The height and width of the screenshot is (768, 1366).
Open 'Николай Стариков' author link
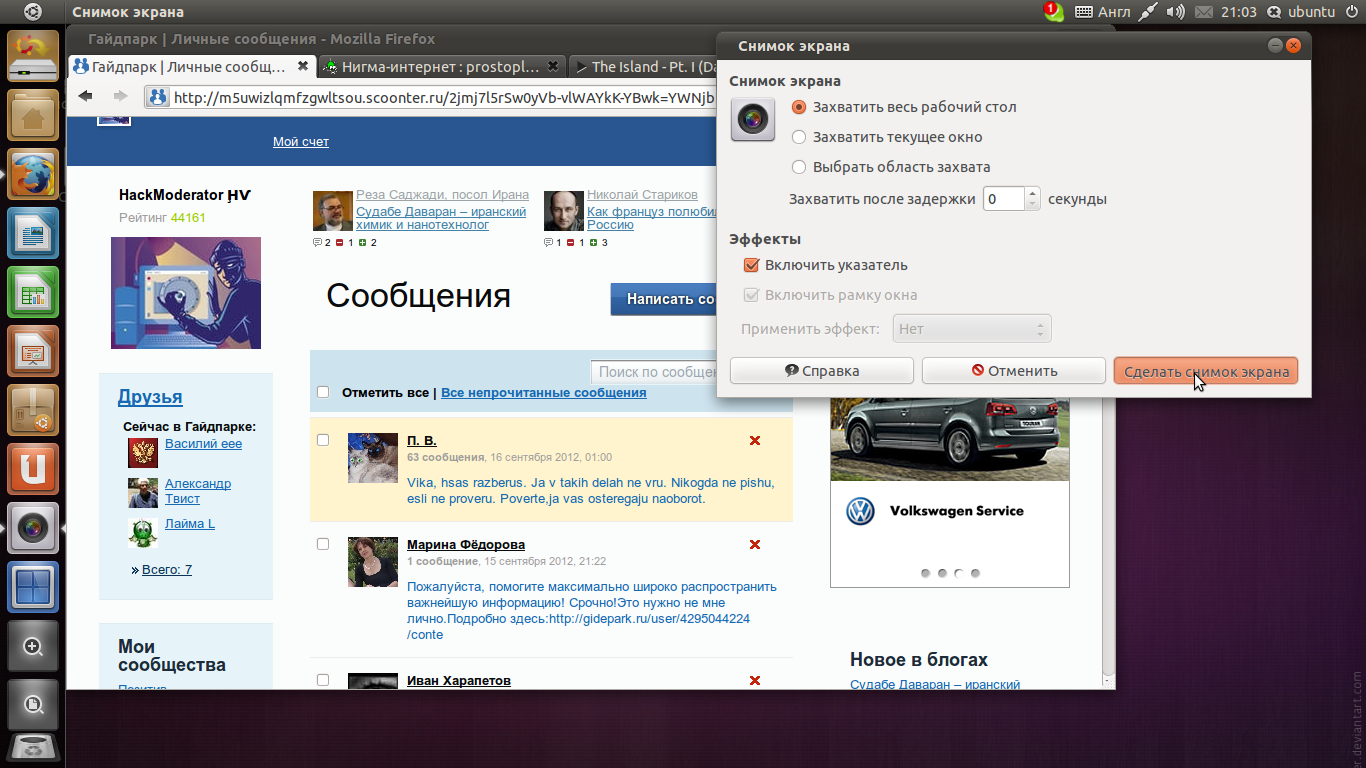pyautogui.click(x=642, y=195)
